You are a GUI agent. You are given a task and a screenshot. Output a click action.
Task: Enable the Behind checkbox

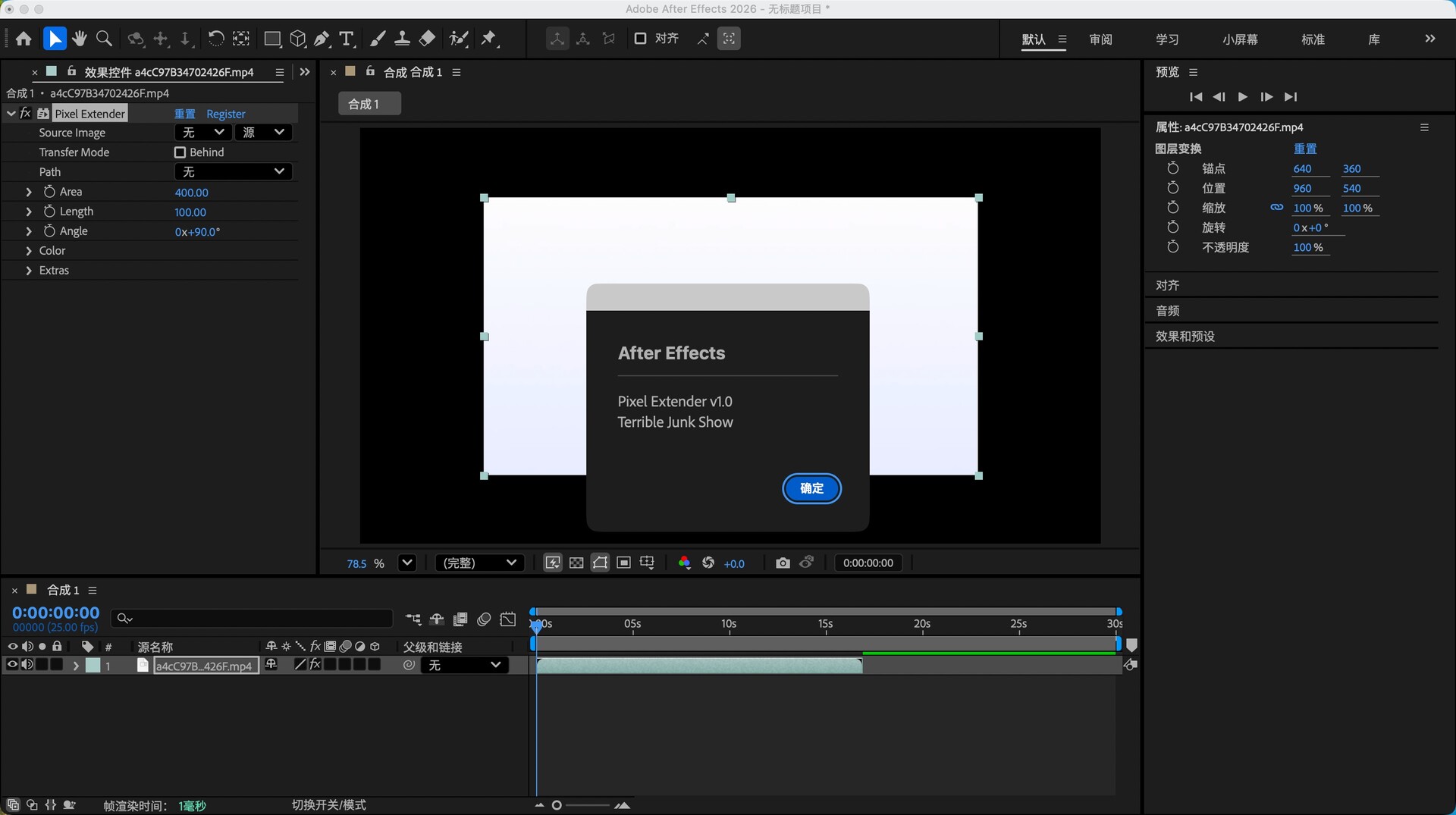(x=180, y=152)
